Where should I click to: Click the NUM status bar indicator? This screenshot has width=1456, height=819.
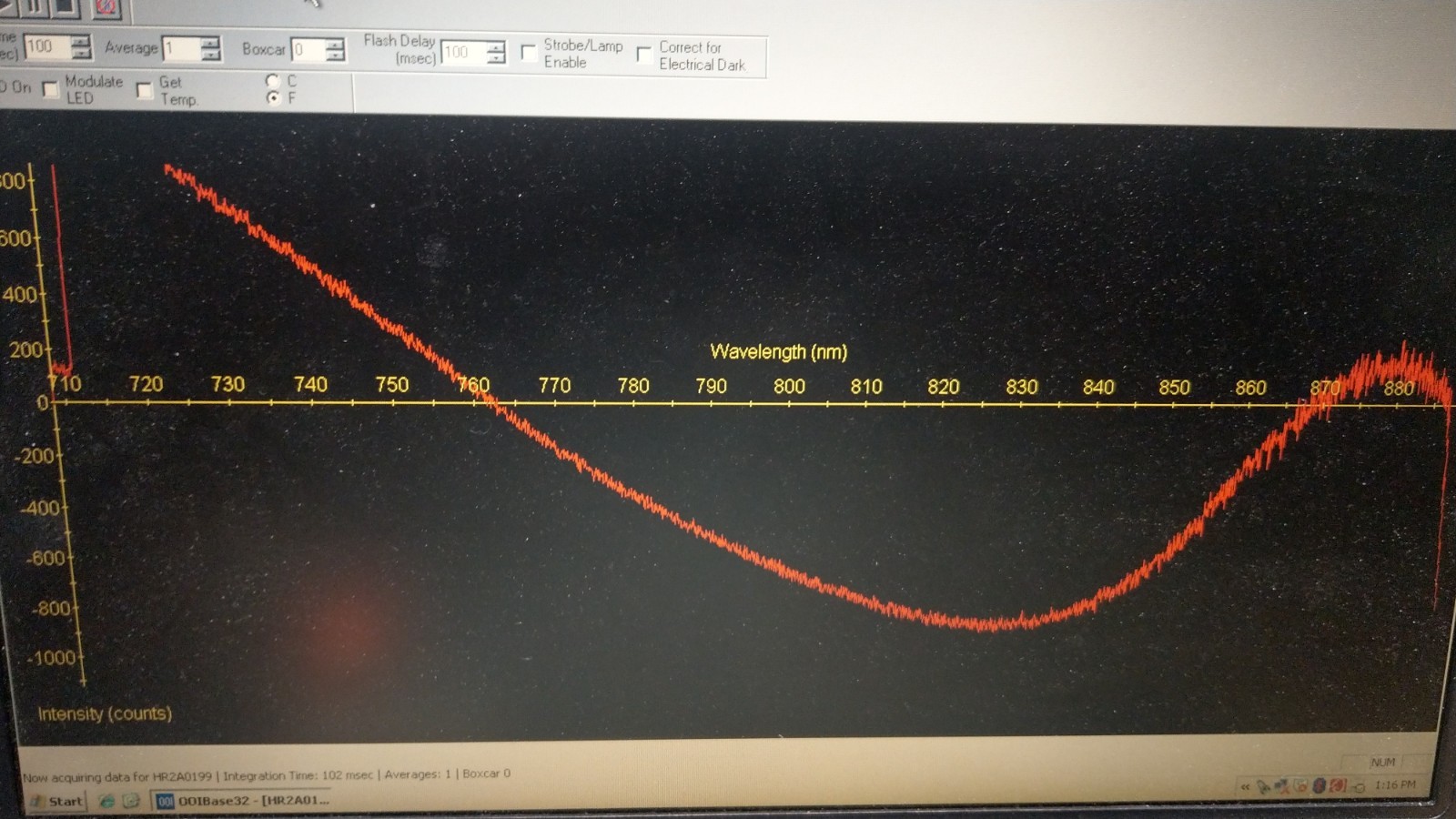coord(1382,762)
